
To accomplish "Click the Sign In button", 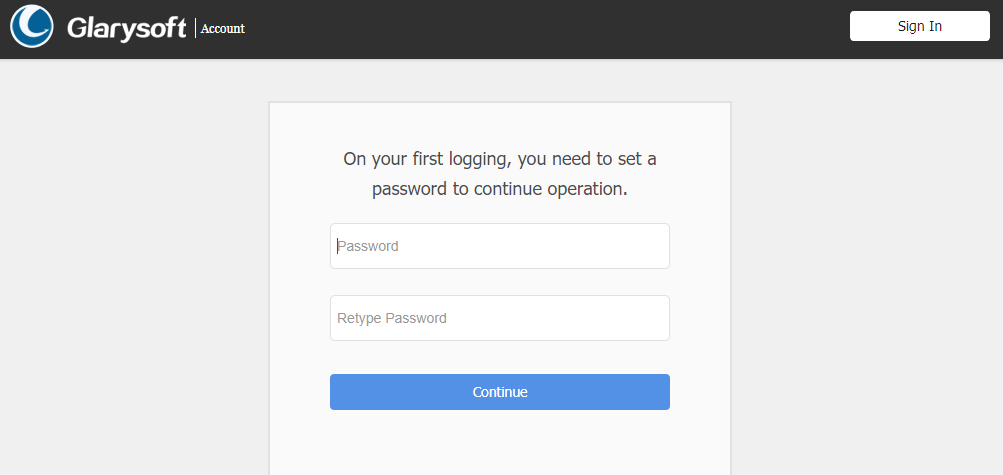I will (919, 26).
